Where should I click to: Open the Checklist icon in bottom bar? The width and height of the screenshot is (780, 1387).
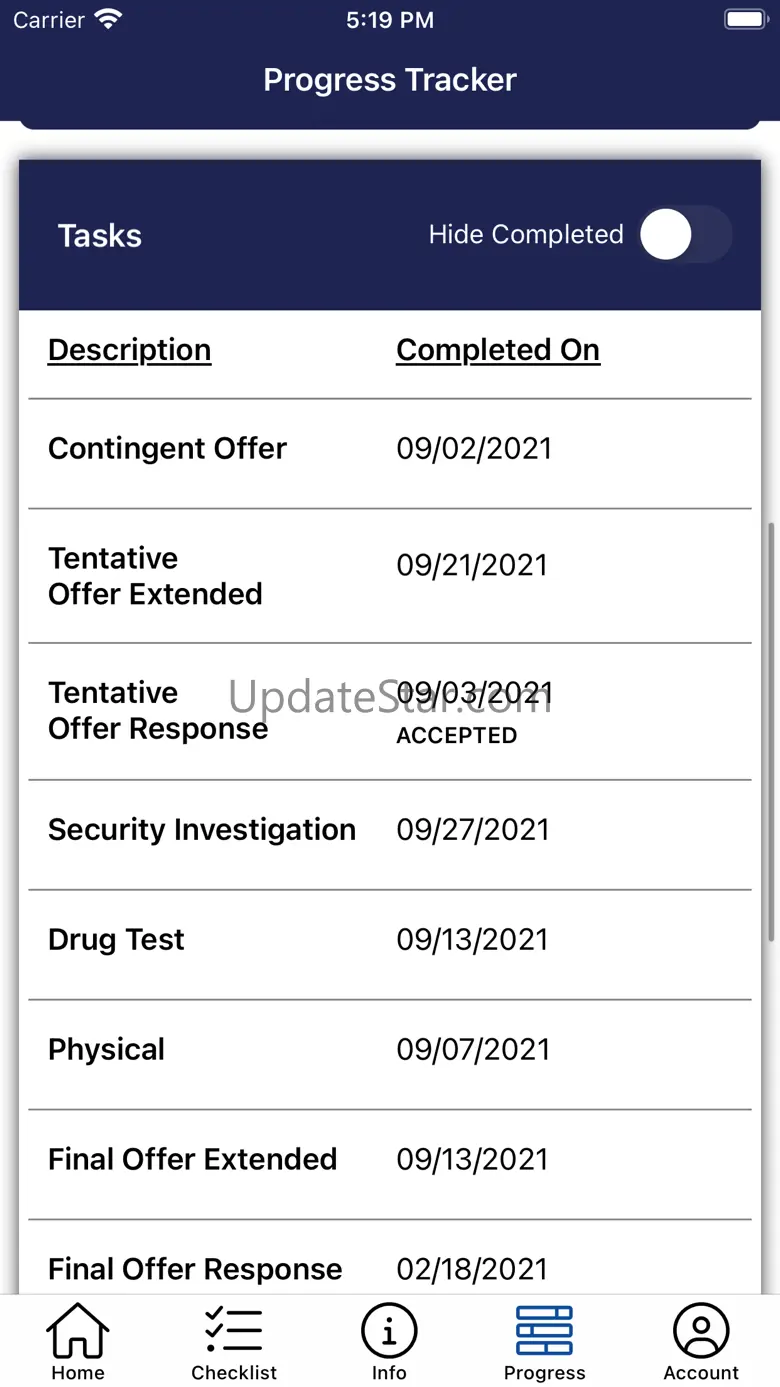point(234,1331)
